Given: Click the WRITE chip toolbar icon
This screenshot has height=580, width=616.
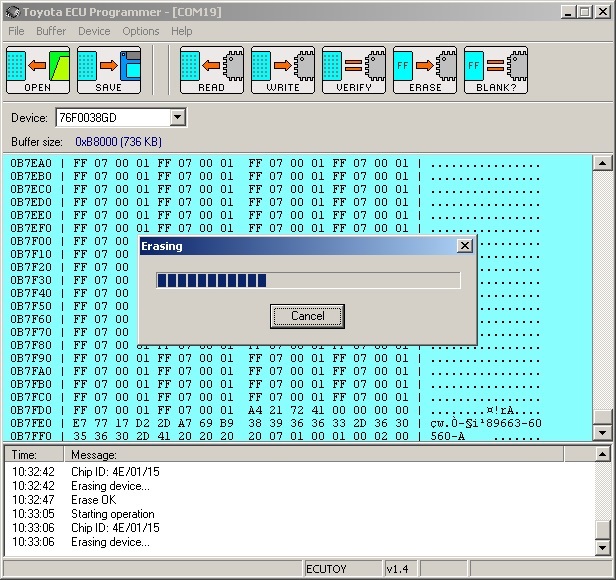Looking at the screenshot, I should tap(282, 70).
